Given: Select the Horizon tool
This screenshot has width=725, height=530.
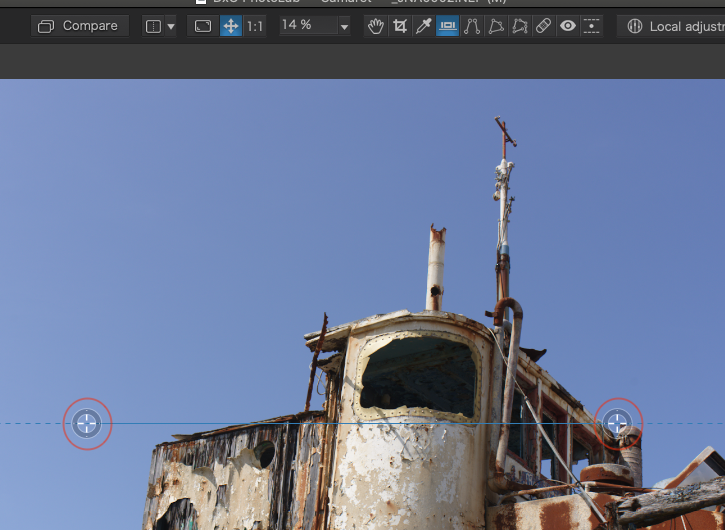Looking at the screenshot, I should pos(448,26).
